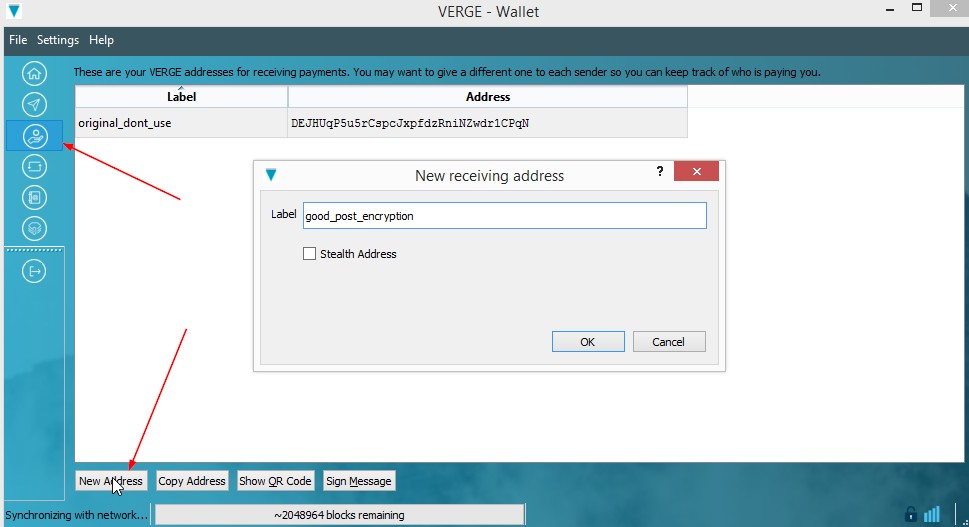Open the Address Book sidebar icon

(34, 197)
